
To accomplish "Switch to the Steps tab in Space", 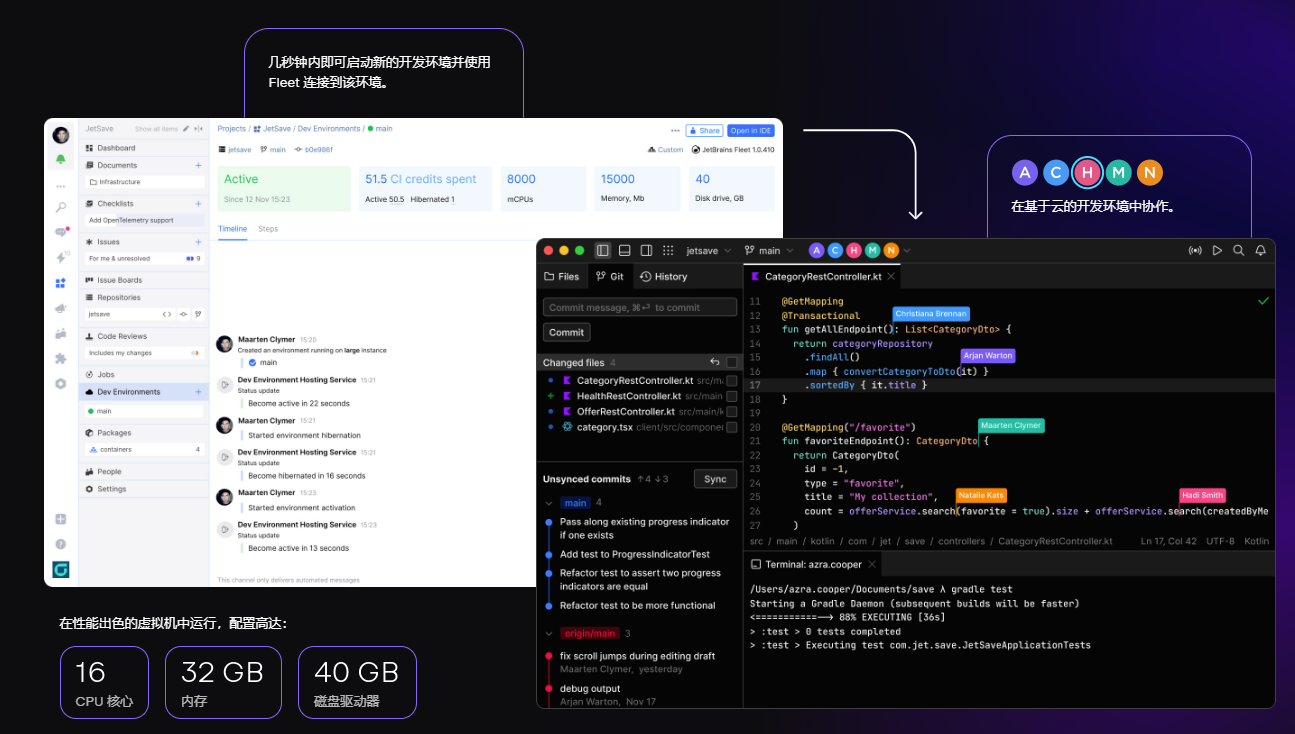I will [x=268, y=229].
